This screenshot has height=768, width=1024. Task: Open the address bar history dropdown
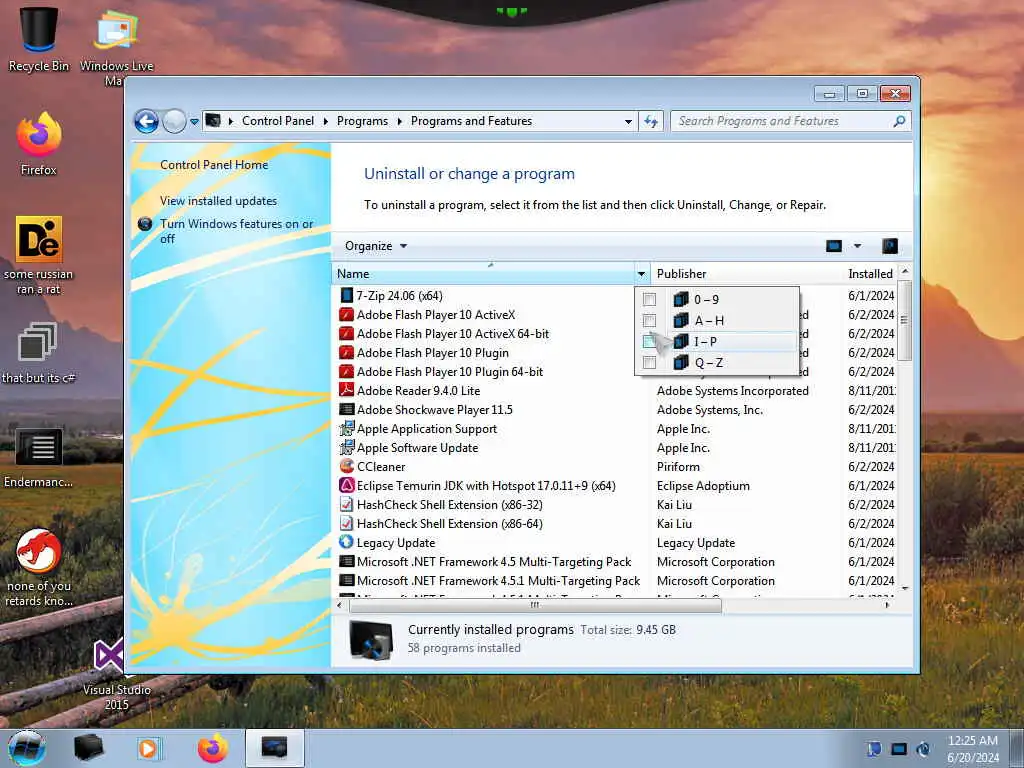pos(628,121)
